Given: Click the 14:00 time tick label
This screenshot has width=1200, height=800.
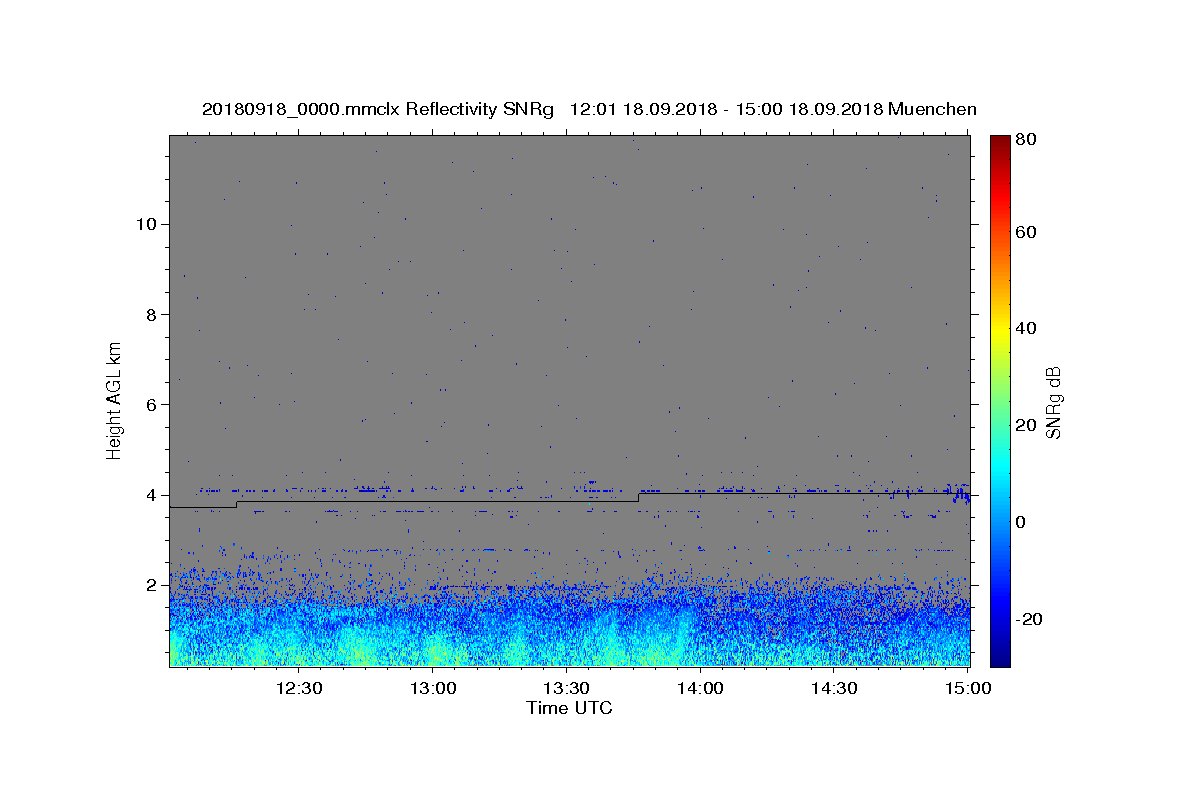Looking at the screenshot, I should coord(700,688).
